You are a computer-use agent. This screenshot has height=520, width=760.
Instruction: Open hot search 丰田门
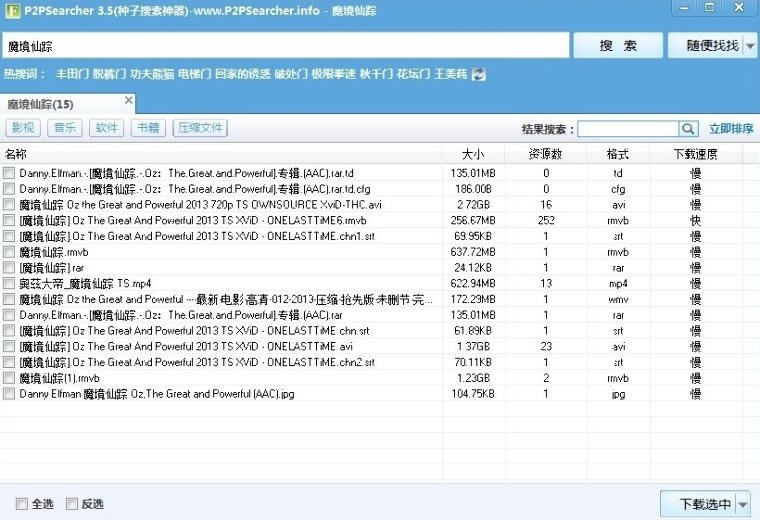tap(72, 74)
